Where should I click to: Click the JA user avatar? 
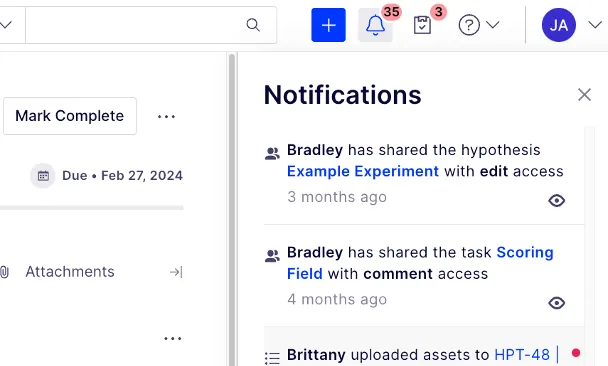[558, 25]
